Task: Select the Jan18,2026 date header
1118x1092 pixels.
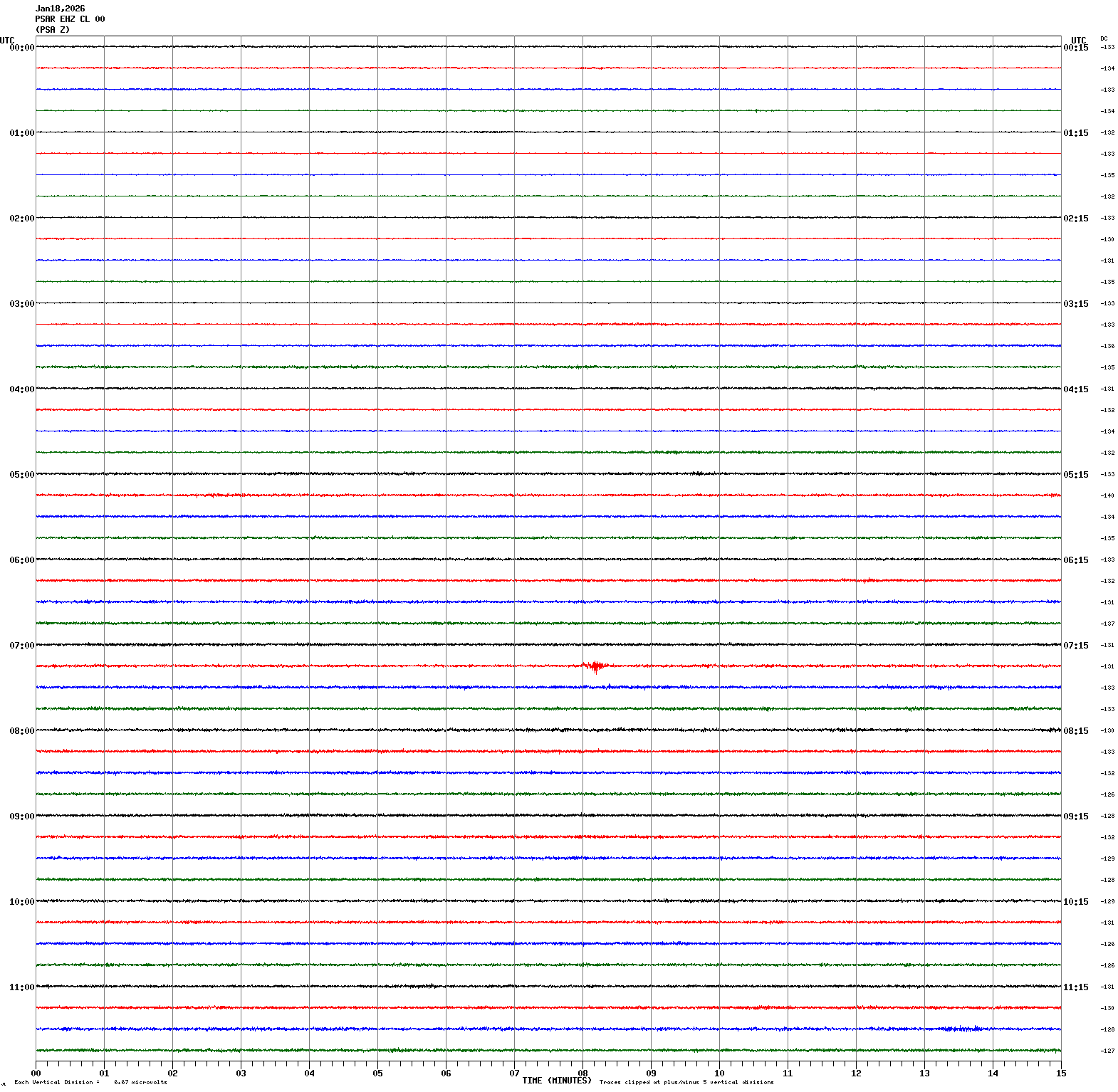Action: (x=60, y=9)
